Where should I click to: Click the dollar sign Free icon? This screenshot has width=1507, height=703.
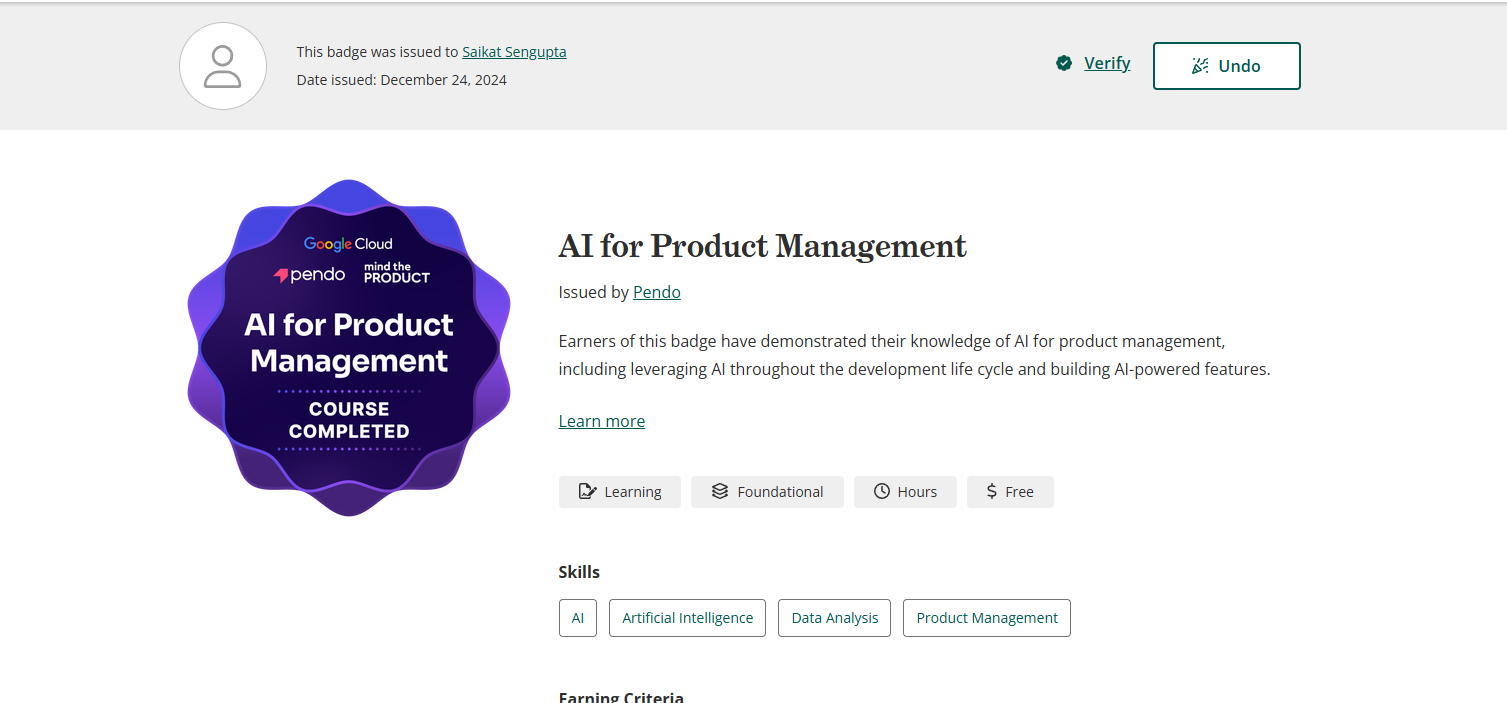click(991, 492)
